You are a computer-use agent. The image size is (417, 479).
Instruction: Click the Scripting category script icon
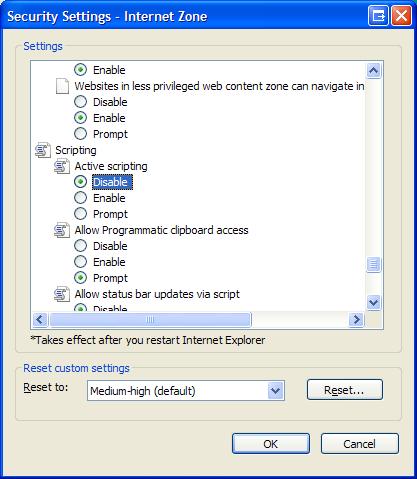tap(43, 150)
